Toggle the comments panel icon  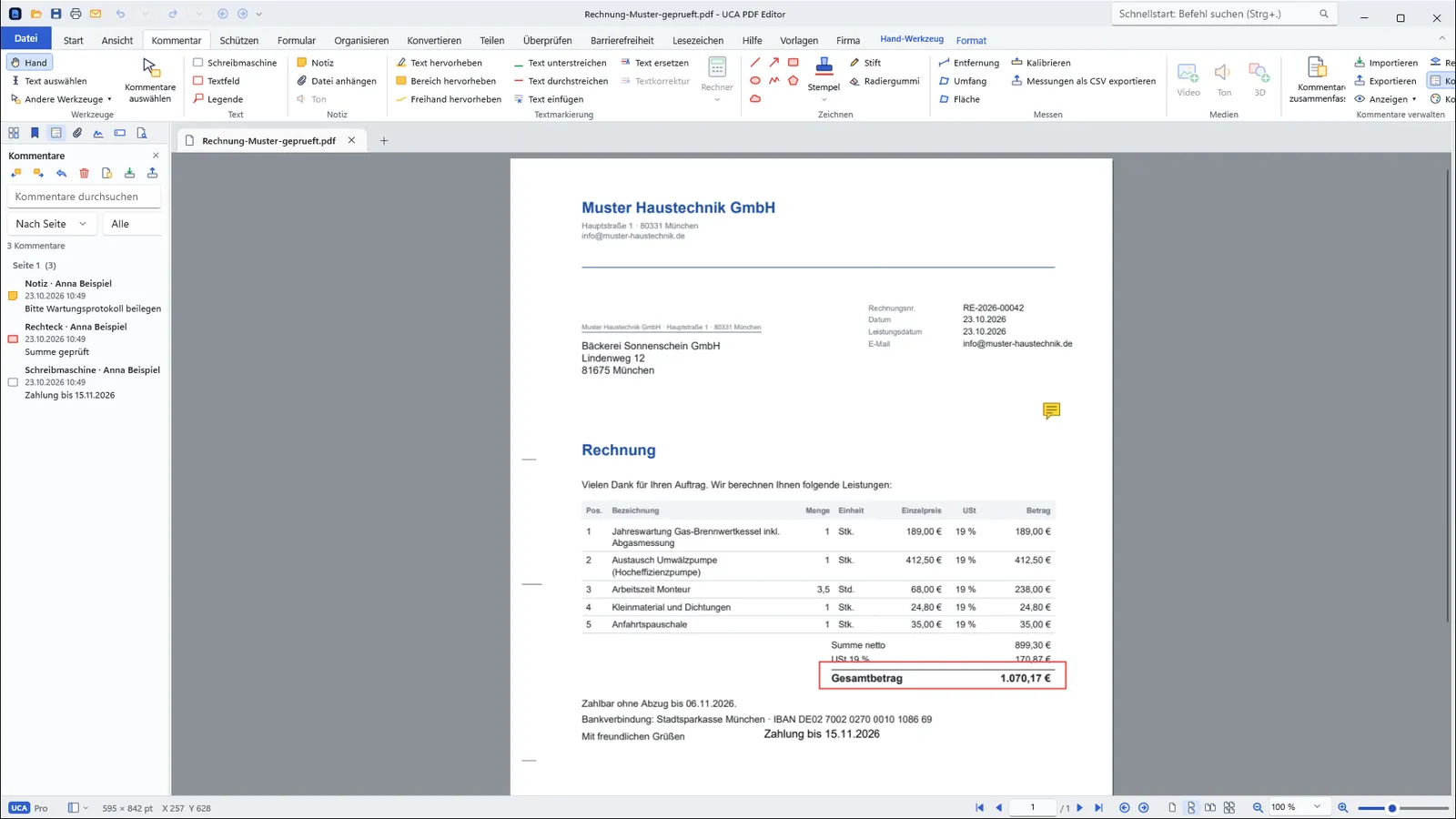tap(56, 133)
